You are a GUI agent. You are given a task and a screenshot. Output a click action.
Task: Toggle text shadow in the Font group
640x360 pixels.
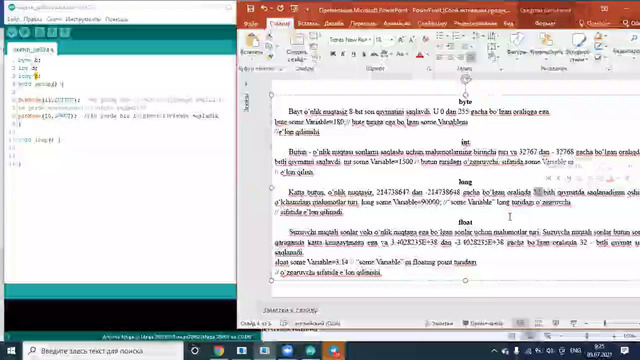coord(364,54)
